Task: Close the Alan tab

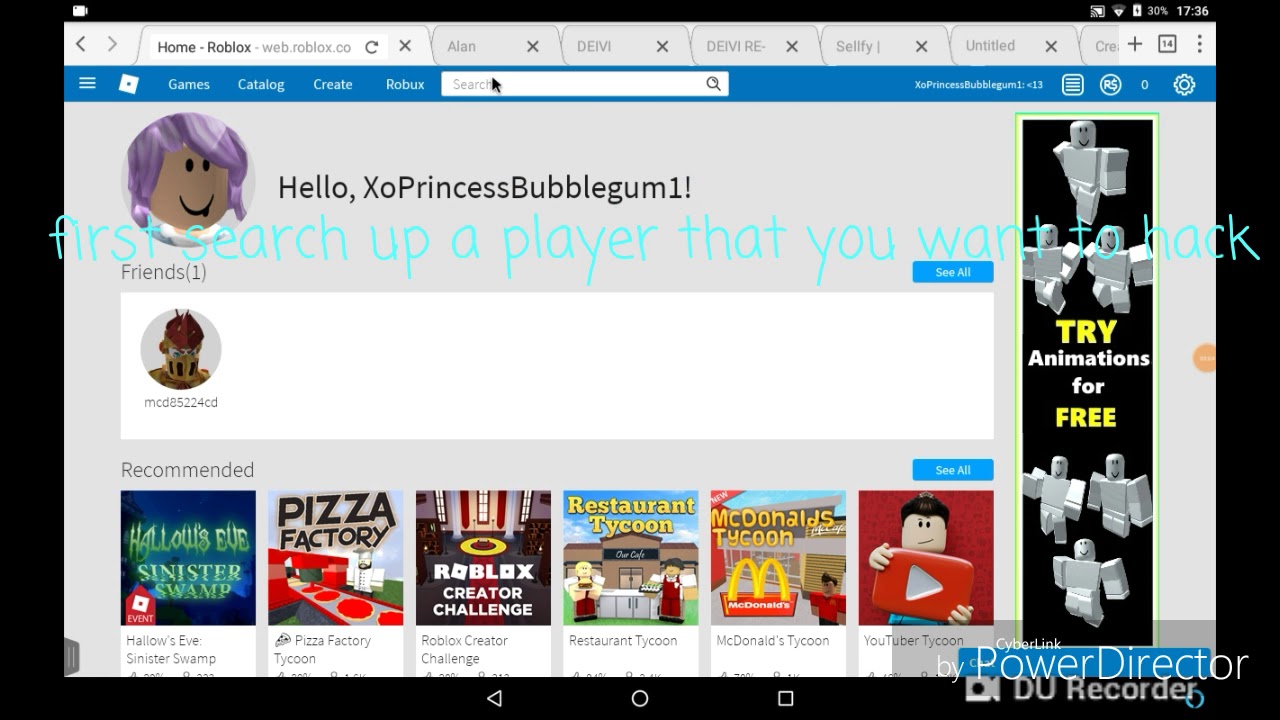Action: [533, 46]
